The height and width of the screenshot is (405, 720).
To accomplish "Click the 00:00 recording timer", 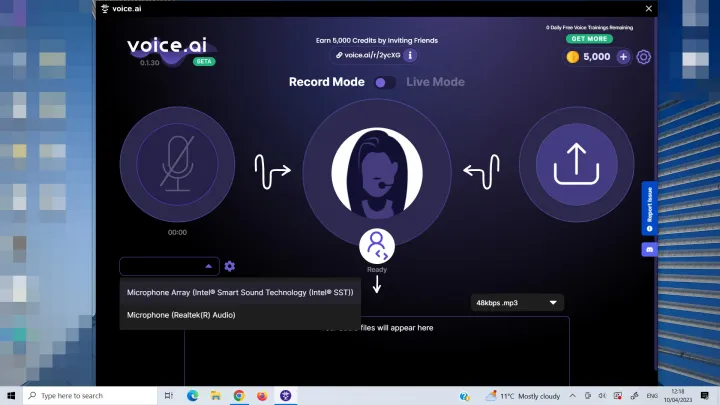I will tap(177, 232).
